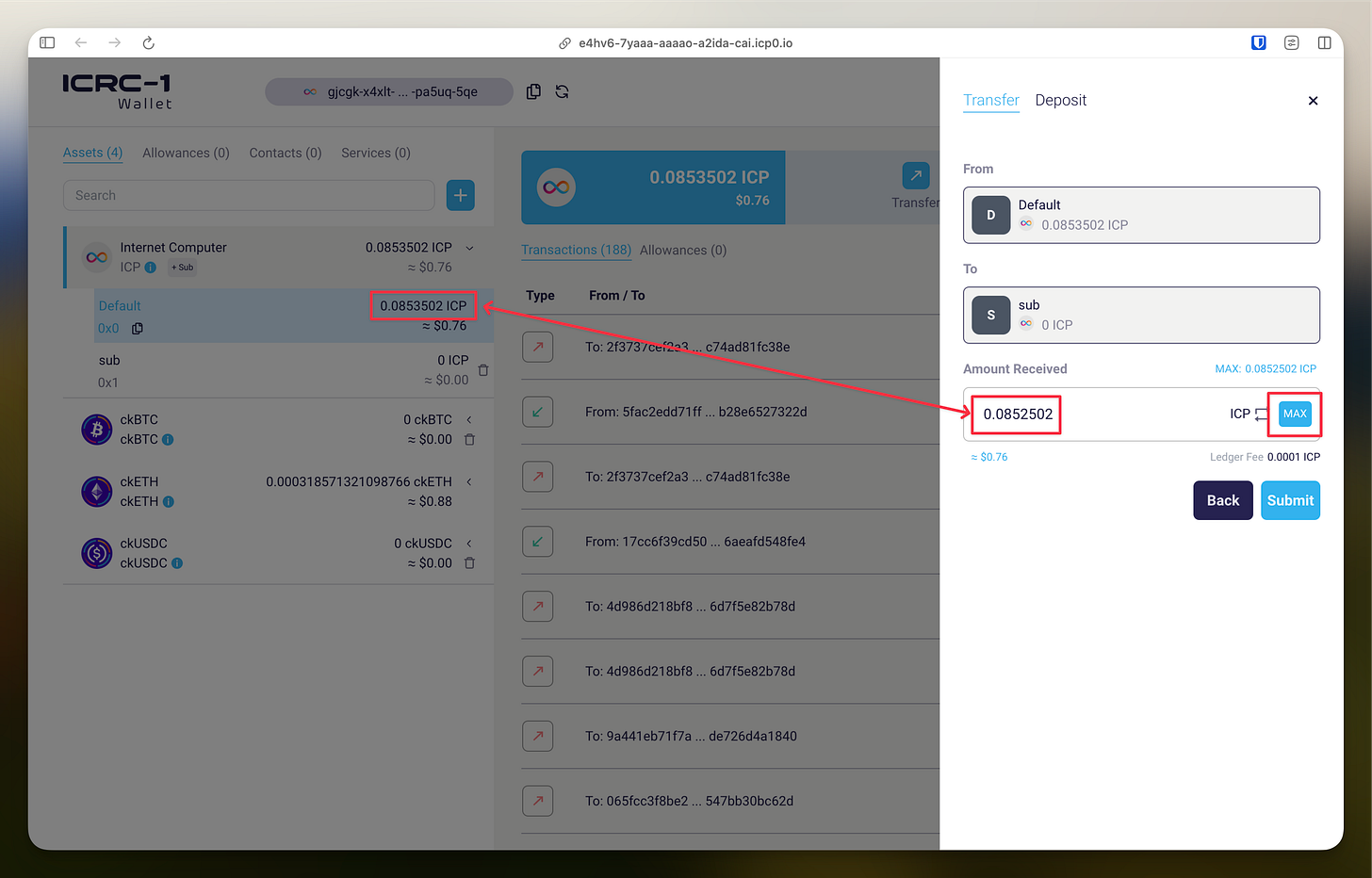
Task: Click the From: 5fac2edd71ff ... b28e6527322d text
Action: tap(695, 412)
